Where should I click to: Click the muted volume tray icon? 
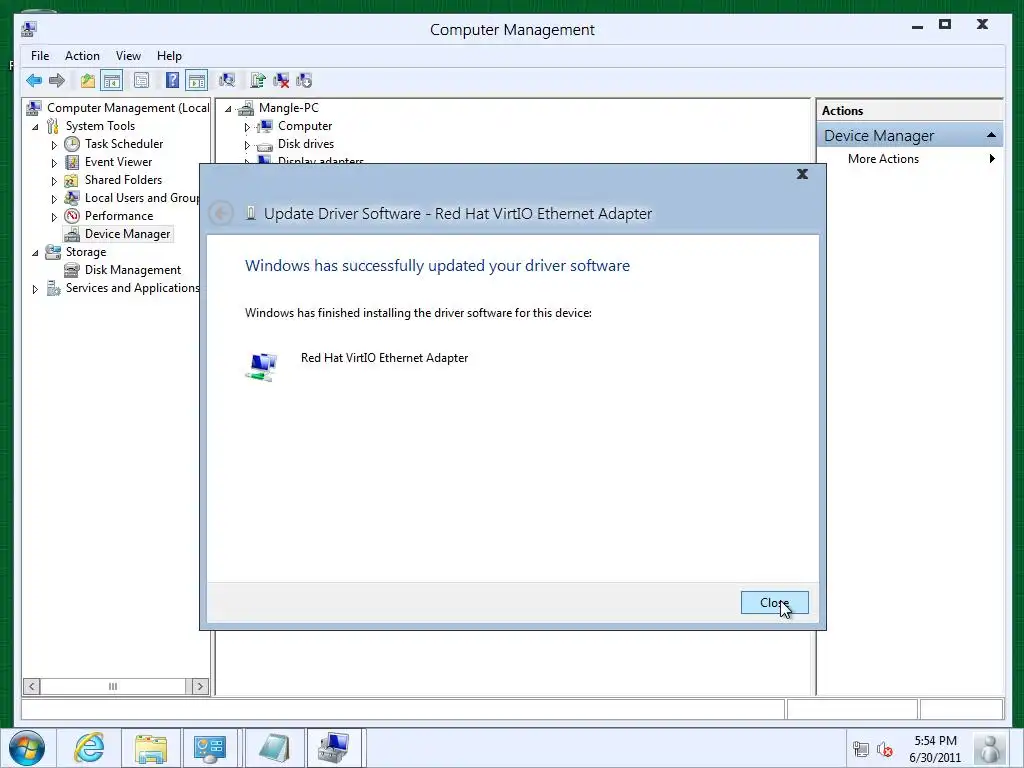click(885, 749)
